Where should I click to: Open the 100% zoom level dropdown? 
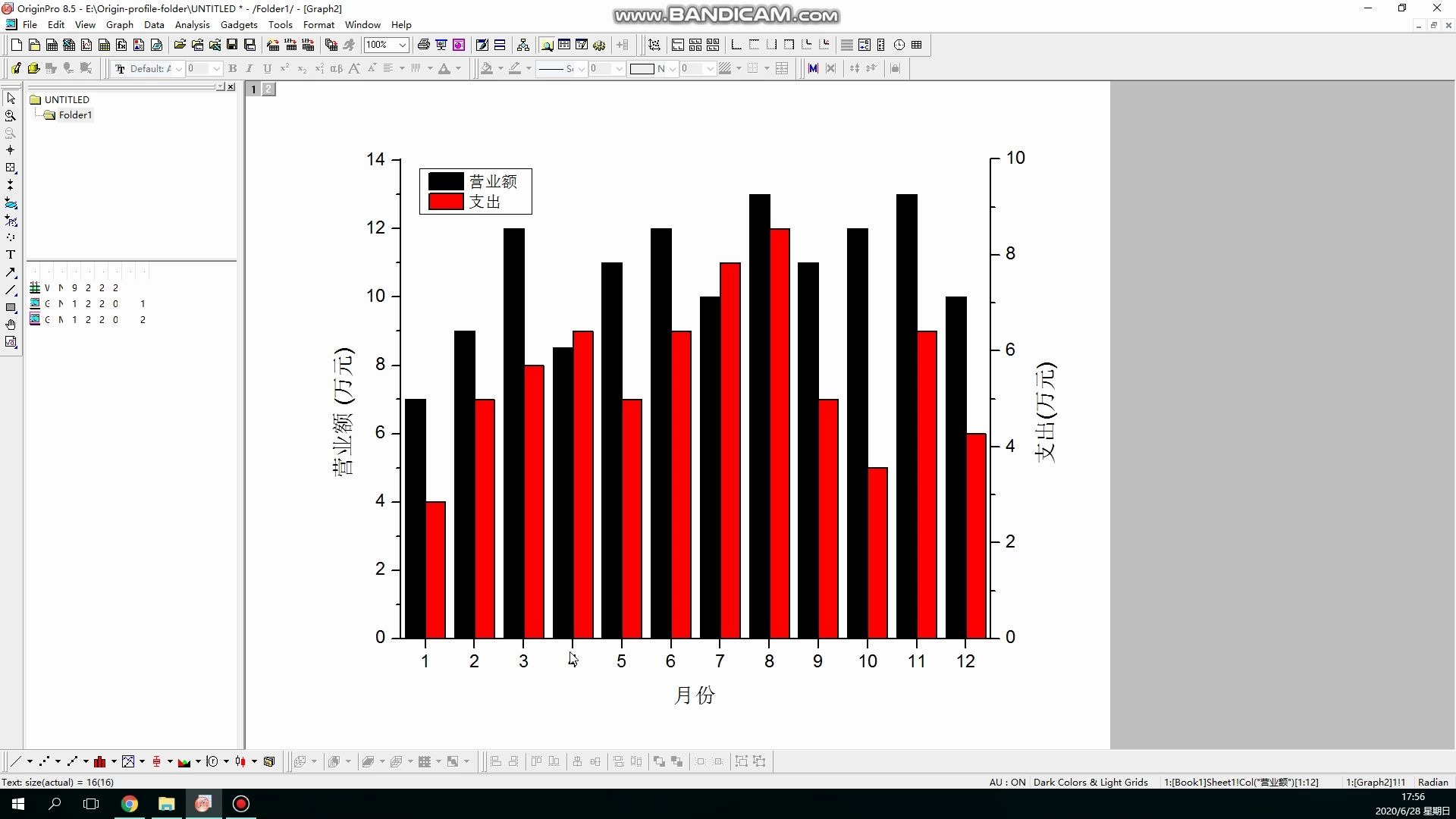(403, 45)
